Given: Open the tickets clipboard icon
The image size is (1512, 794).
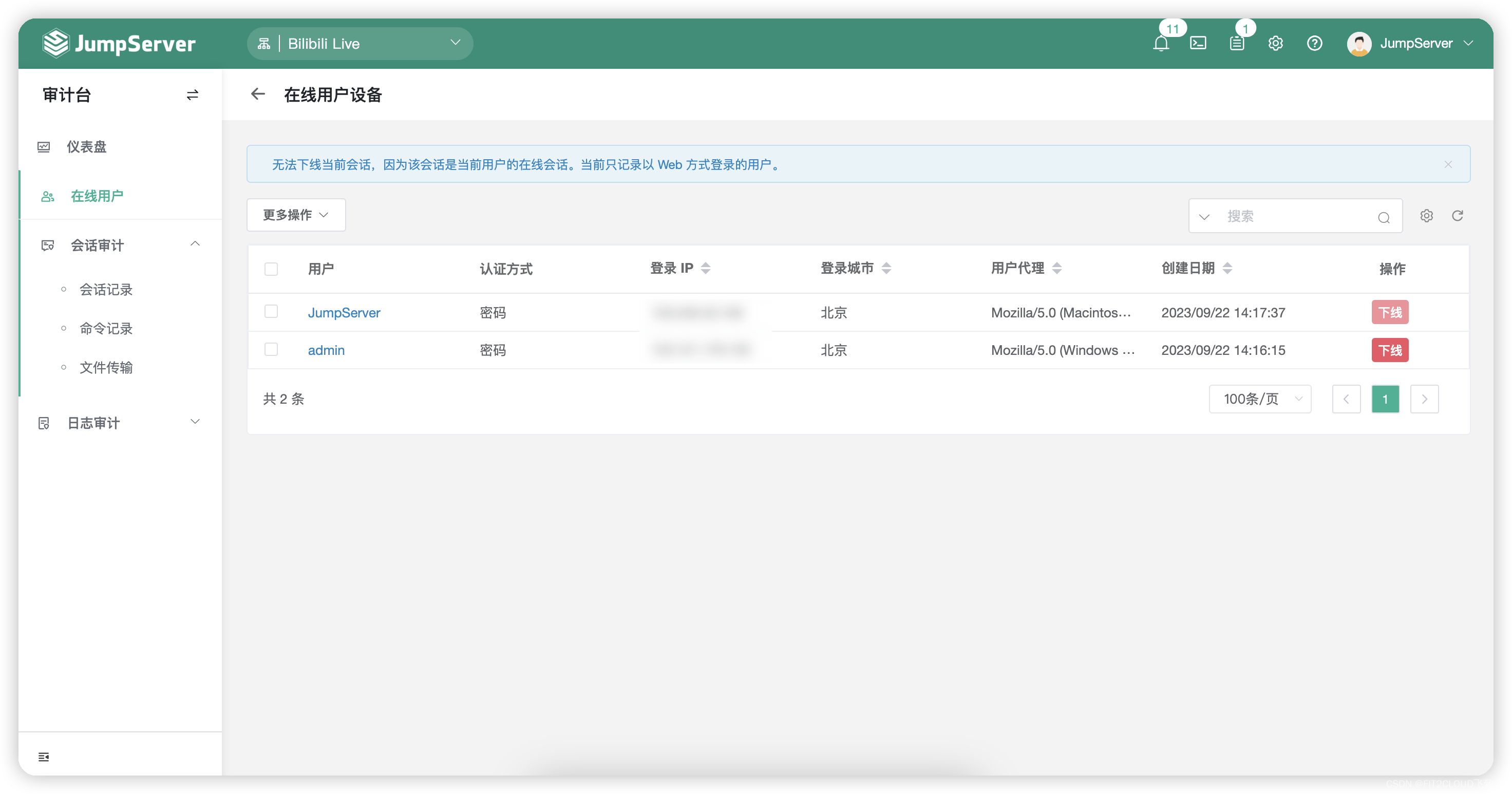Looking at the screenshot, I should click(x=1237, y=44).
